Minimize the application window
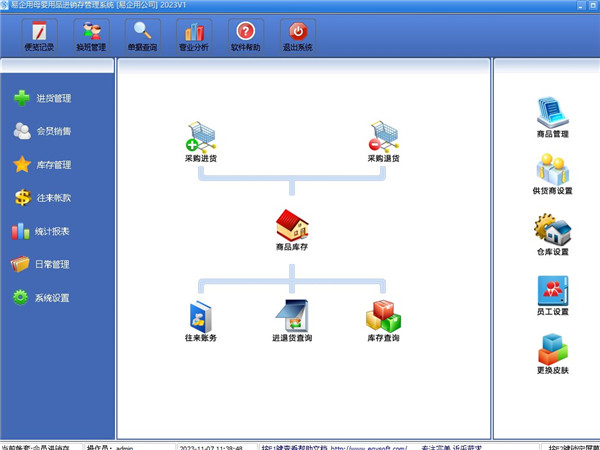Image resolution: width=600 pixels, height=450 pixels. [581, 5]
